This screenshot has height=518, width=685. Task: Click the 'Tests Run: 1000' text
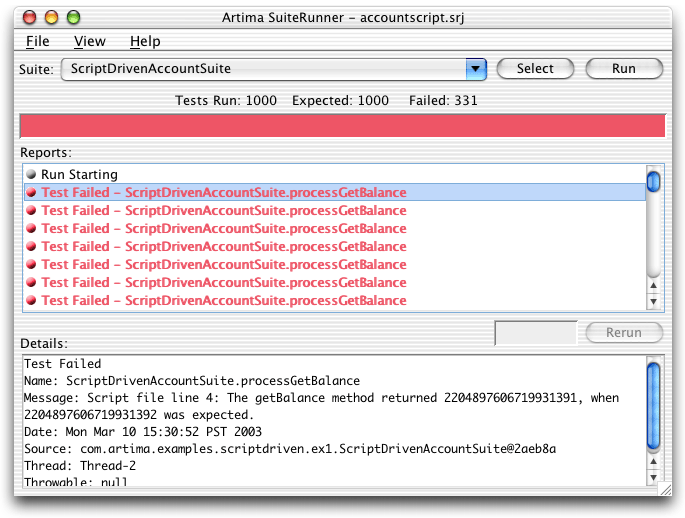tap(226, 100)
